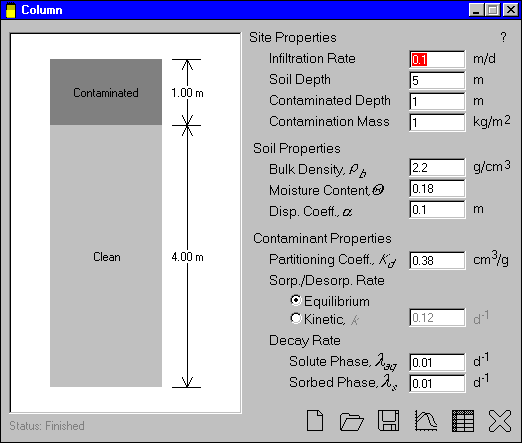Click the New file icon
Image resolution: width=522 pixels, height=443 pixels.
[x=315, y=421]
